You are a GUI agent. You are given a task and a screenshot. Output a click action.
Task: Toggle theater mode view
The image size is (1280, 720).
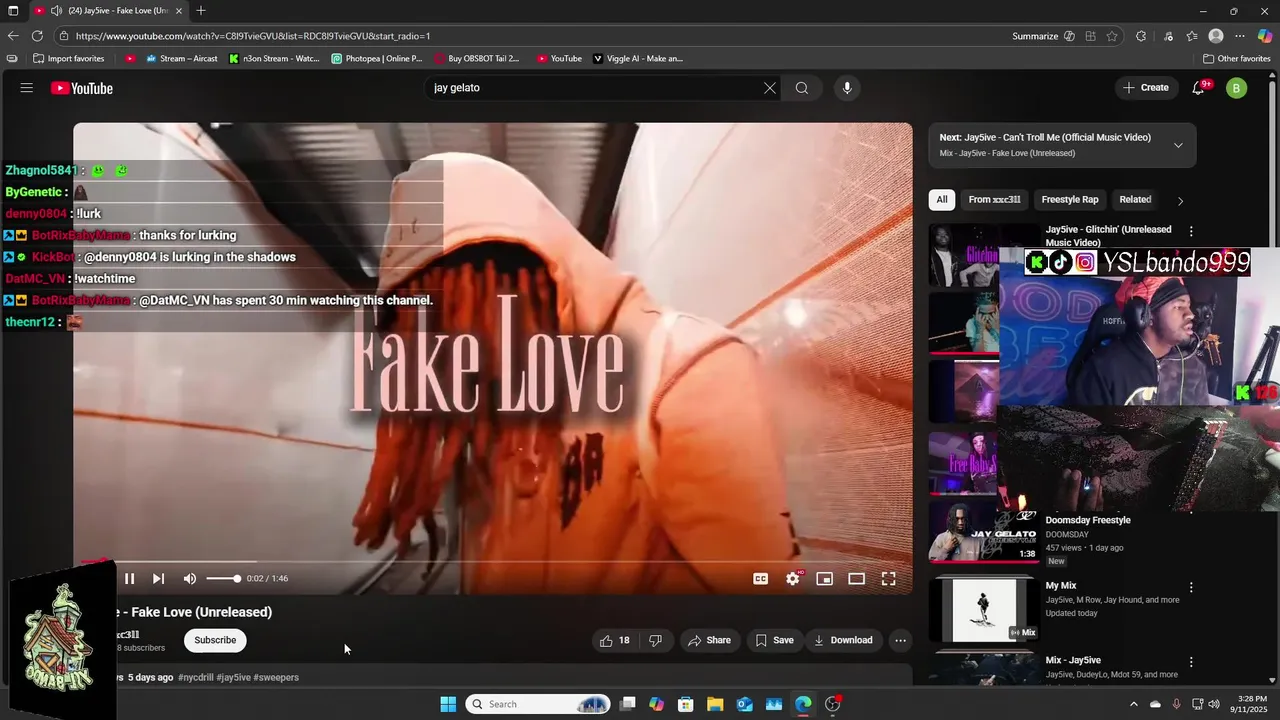(x=857, y=579)
